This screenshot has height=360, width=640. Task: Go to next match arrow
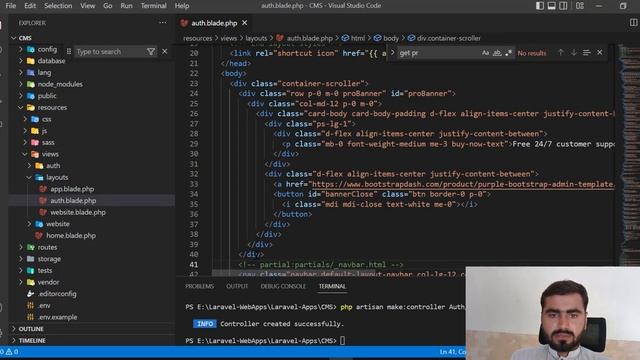(x=573, y=53)
